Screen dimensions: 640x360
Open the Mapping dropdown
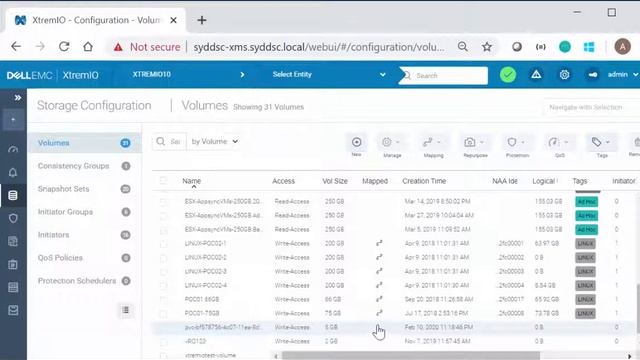[x=432, y=142]
